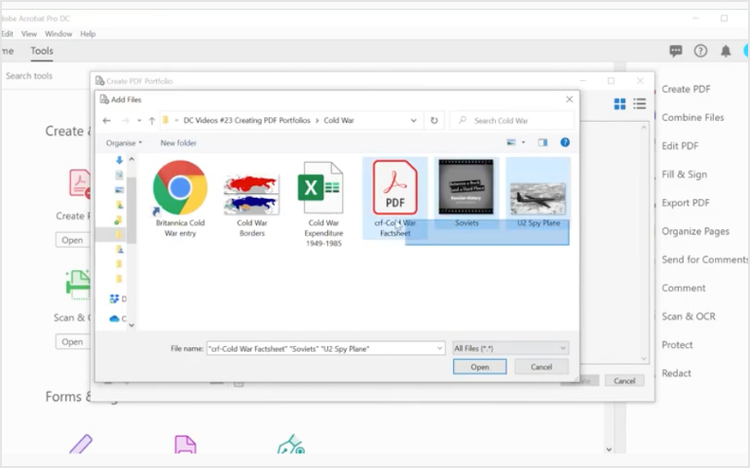Open Acrobat notifications bell

(x=726, y=51)
